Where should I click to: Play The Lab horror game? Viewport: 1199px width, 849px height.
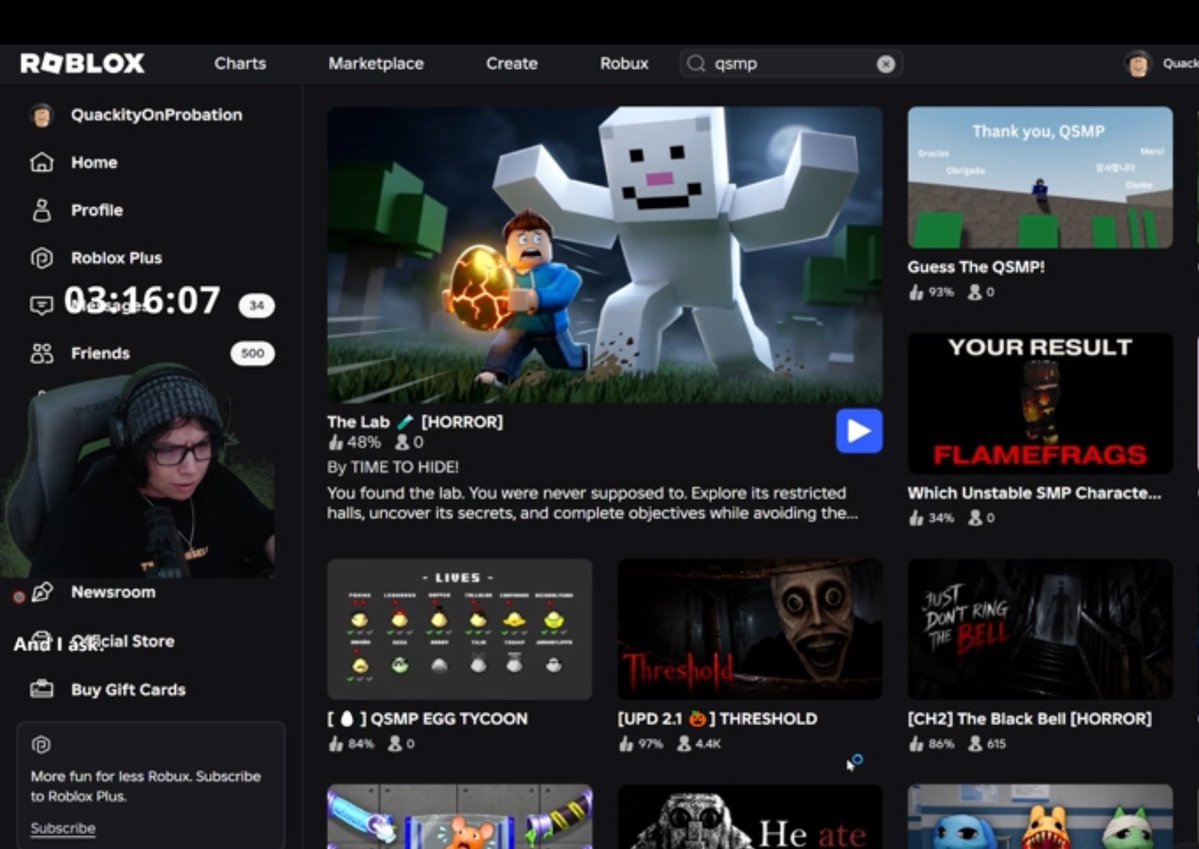[859, 431]
